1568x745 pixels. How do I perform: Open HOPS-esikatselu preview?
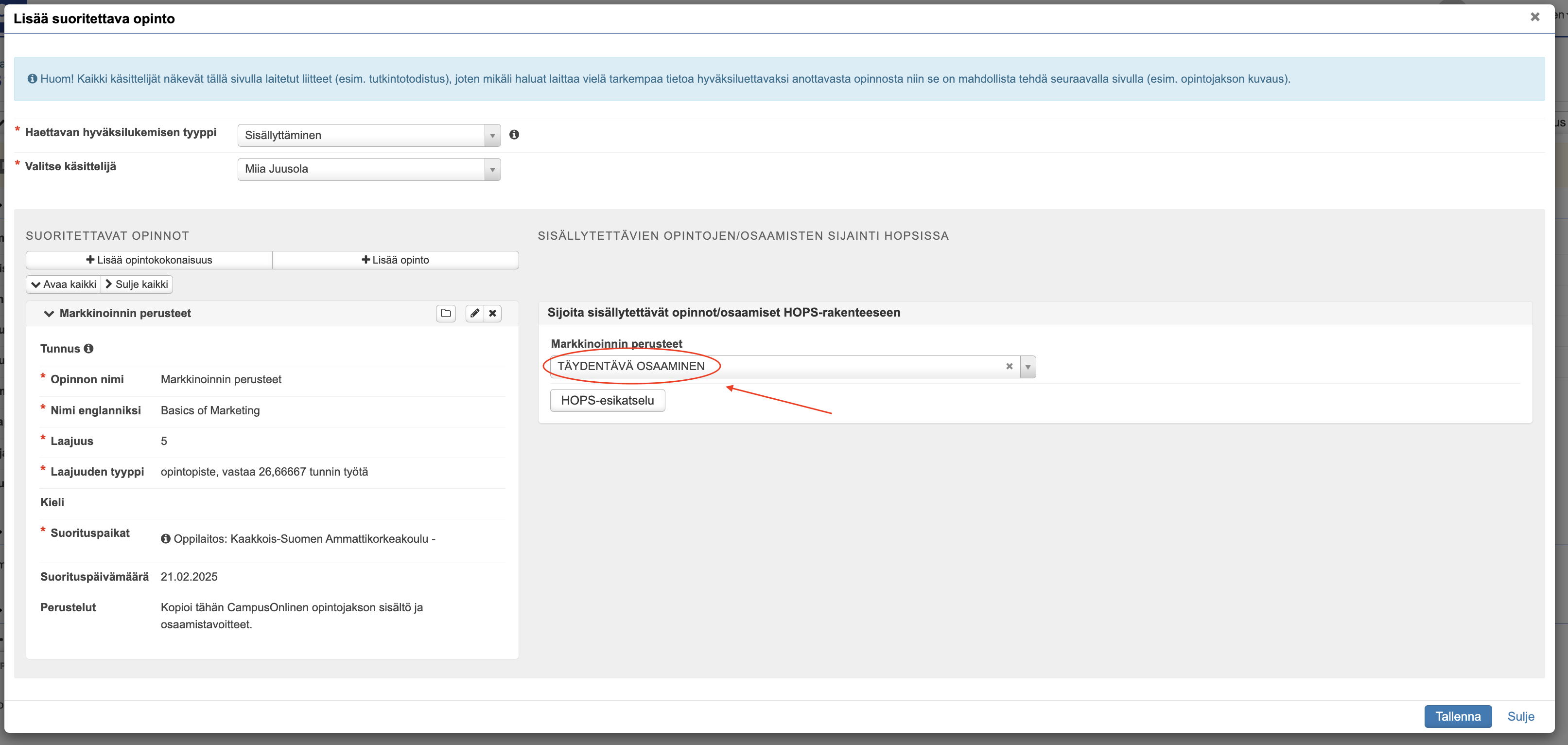click(x=607, y=400)
